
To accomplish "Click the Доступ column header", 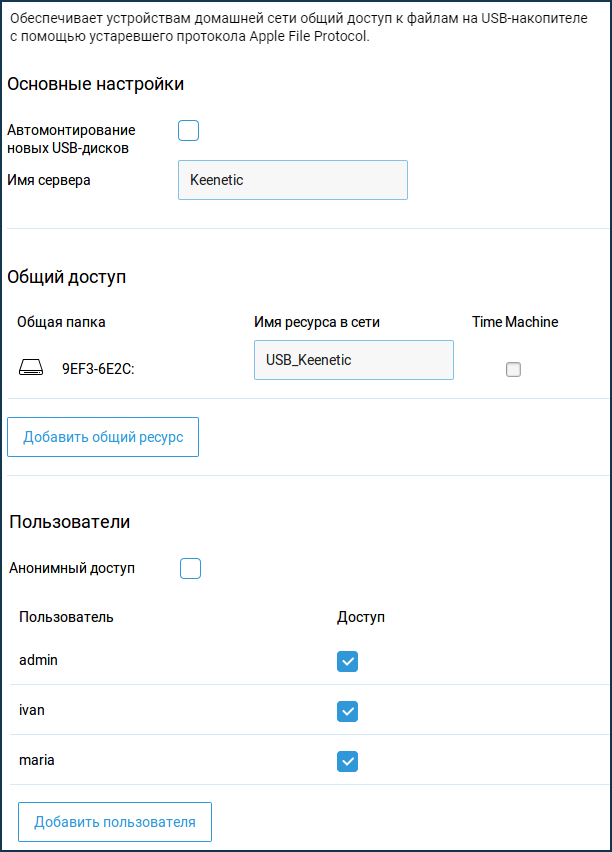I will pyautogui.click(x=360, y=617).
